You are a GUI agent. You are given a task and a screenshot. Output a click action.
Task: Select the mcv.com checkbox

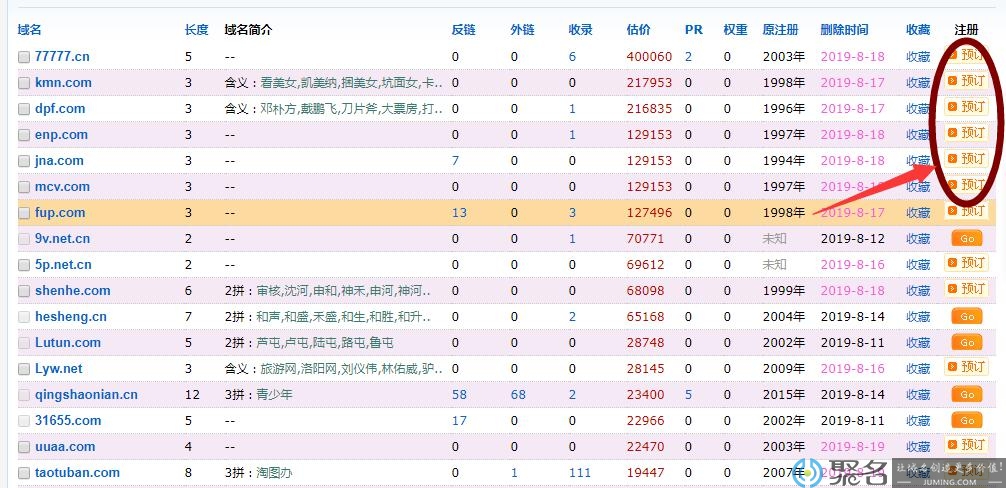tap(24, 187)
